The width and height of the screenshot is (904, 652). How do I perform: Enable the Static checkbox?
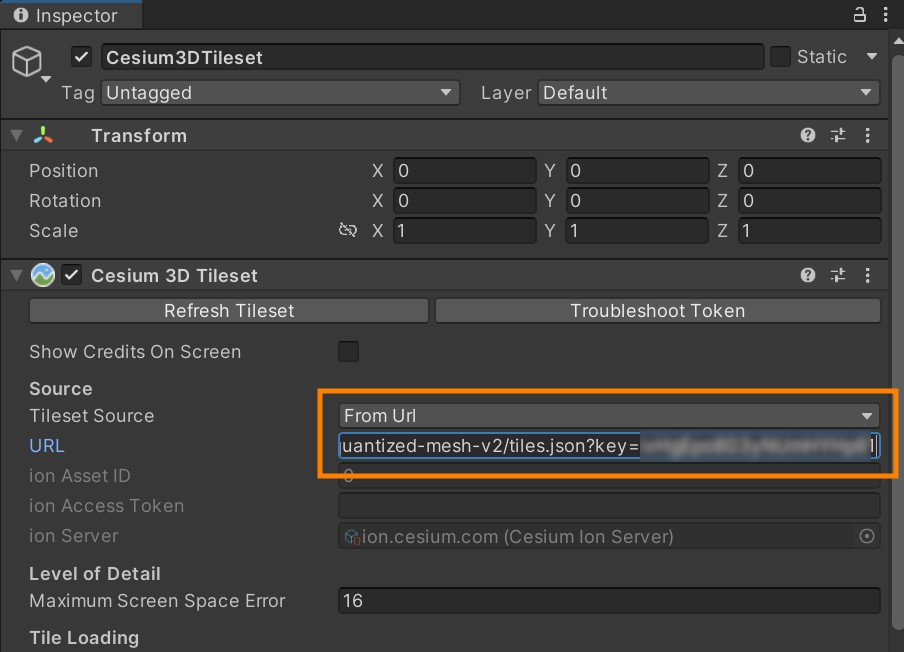[781, 57]
